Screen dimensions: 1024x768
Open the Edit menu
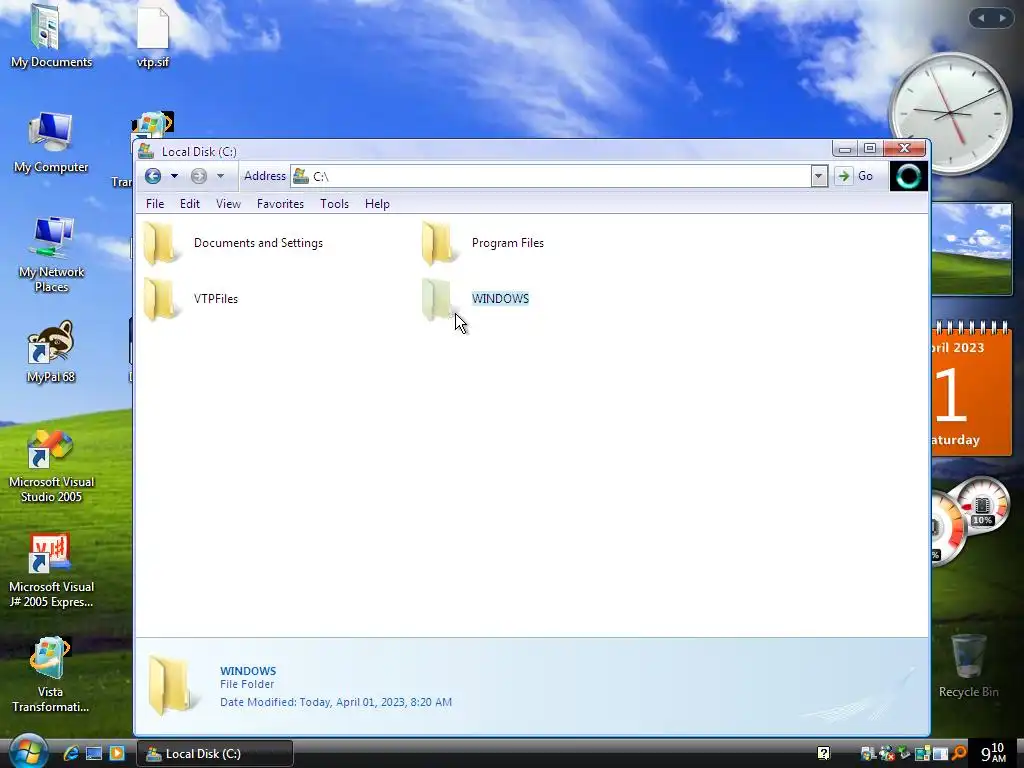(x=190, y=204)
